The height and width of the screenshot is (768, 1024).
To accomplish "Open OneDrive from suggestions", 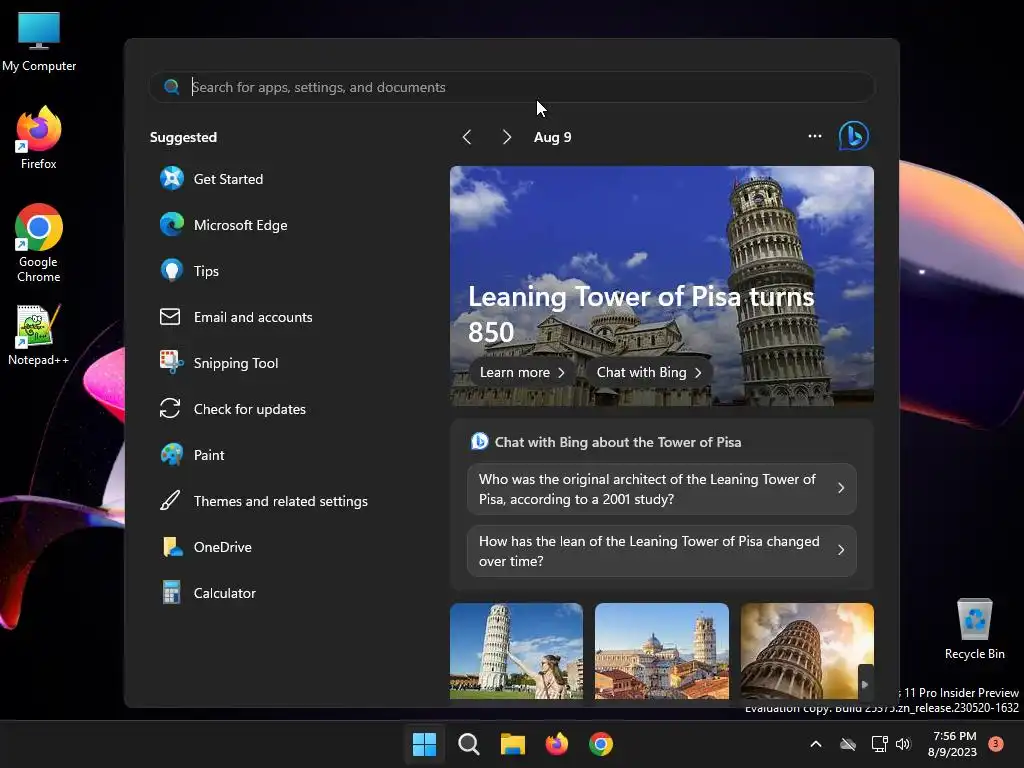I will pyautogui.click(x=206, y=547).
